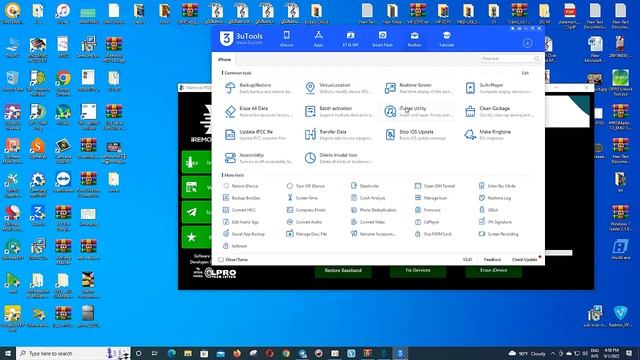The height and width of the screenshot is (360, 640).
Task: Open the Manage Desc File tool
Action: click(307, 234)
